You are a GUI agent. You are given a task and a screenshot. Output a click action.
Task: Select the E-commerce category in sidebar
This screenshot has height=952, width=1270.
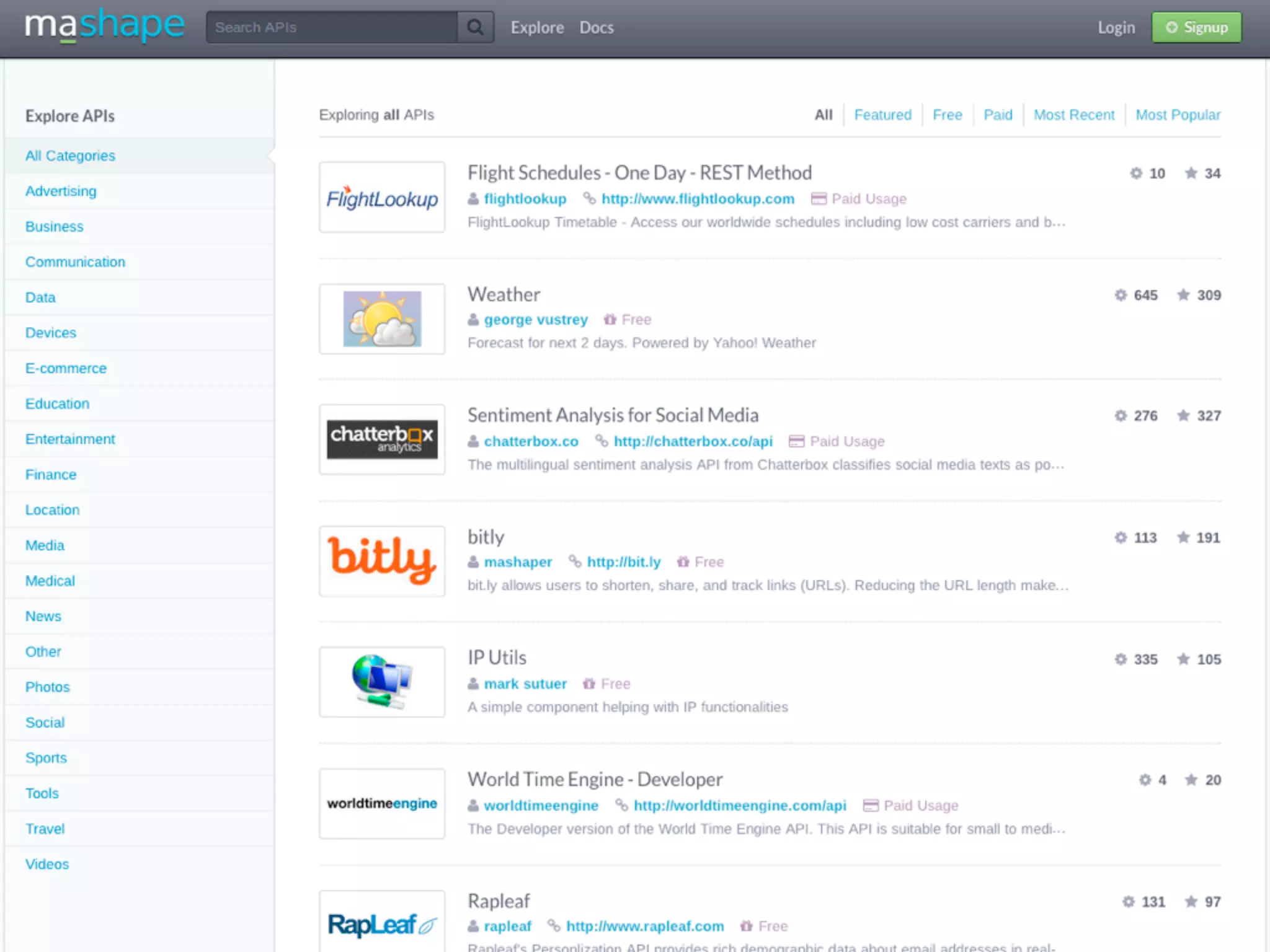pyautogui.click(x=66, y=368)
